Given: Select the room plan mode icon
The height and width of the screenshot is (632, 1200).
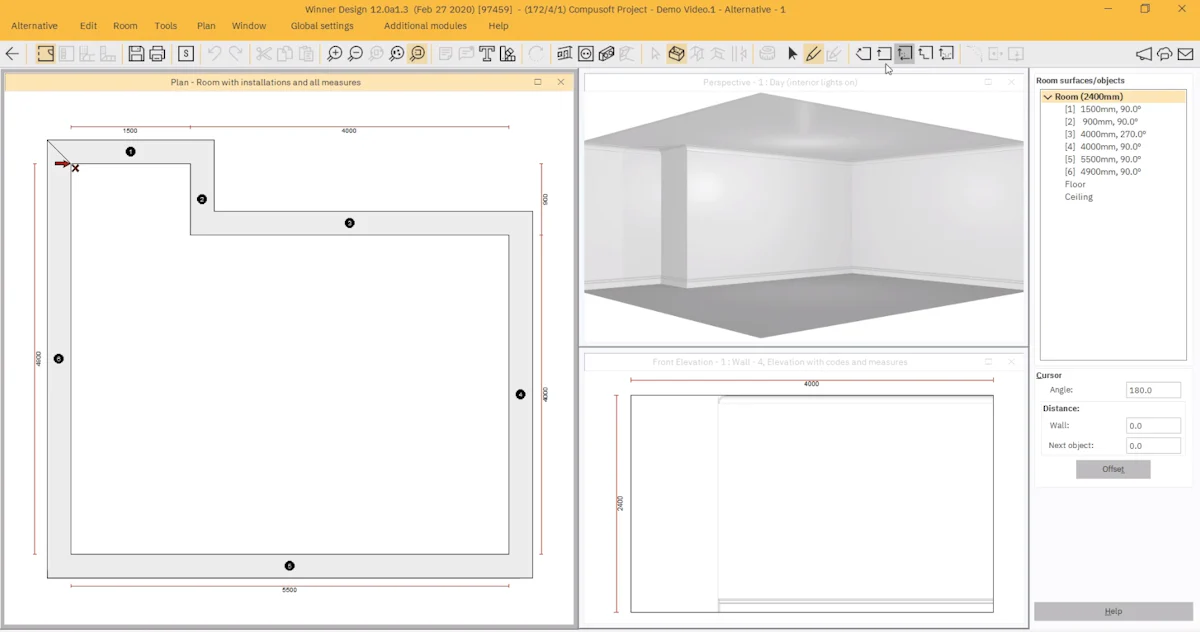Looking at the screenshot, I should click(46, 54).
